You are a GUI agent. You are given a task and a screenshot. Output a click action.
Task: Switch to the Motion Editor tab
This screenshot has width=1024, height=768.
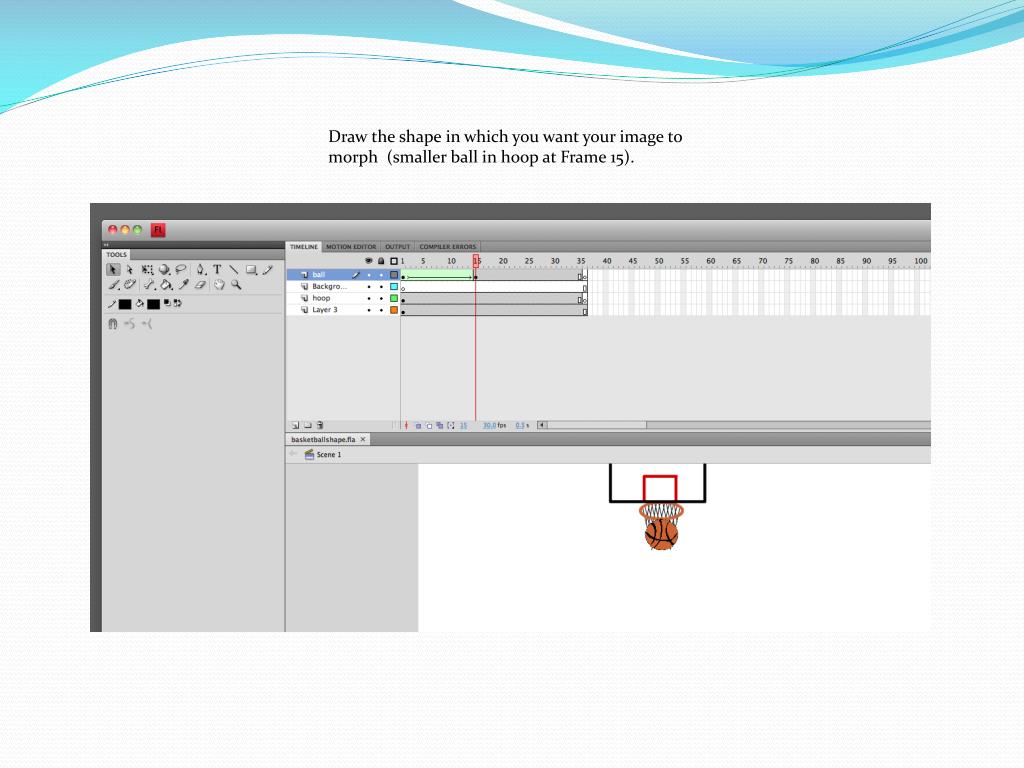click(351, 247)
